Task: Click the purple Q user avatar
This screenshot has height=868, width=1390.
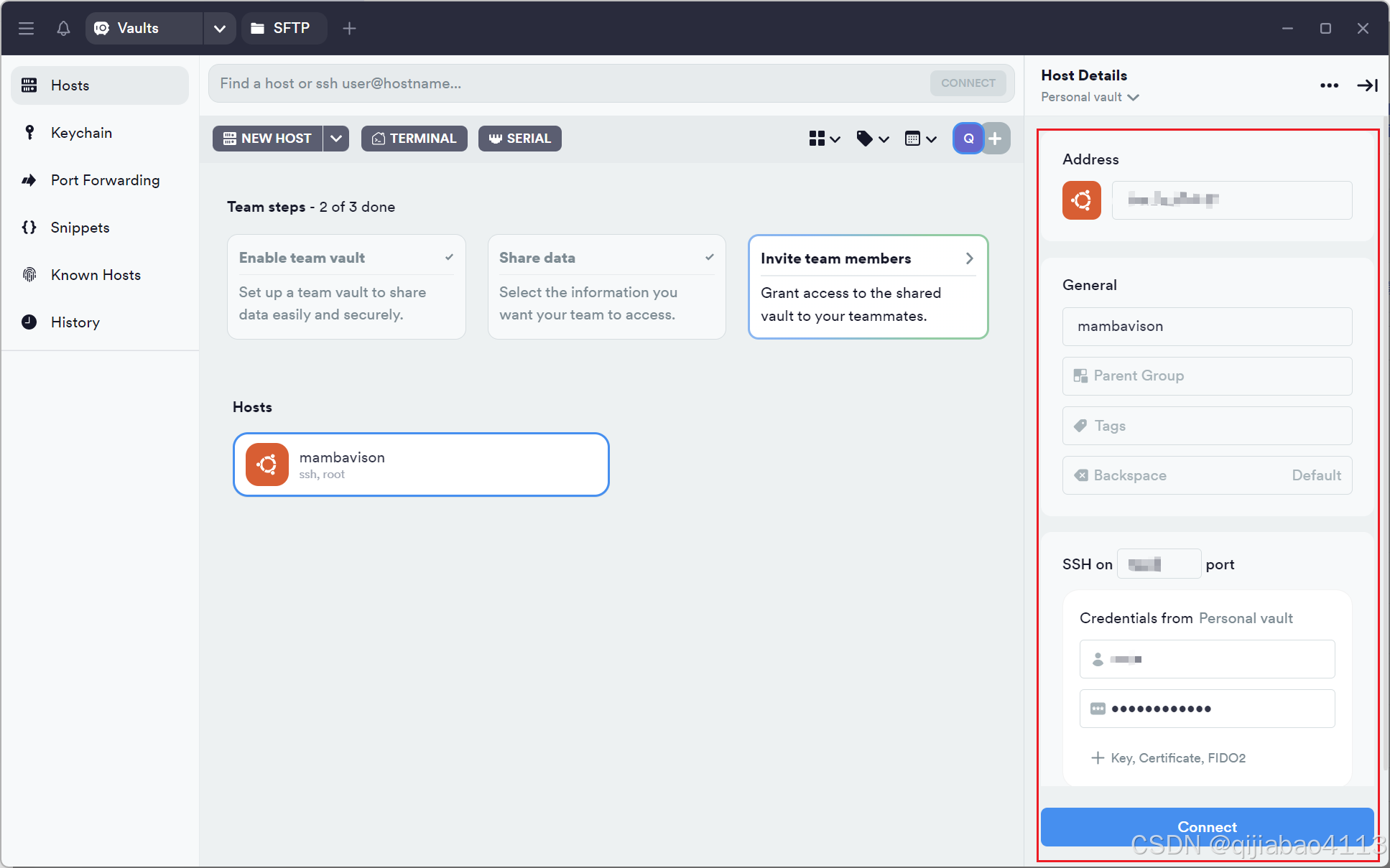Action: (968, 139)
